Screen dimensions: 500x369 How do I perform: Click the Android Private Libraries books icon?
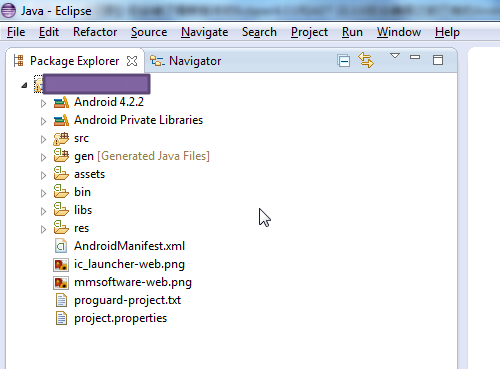pyautogui.click(x=61, y=120)
